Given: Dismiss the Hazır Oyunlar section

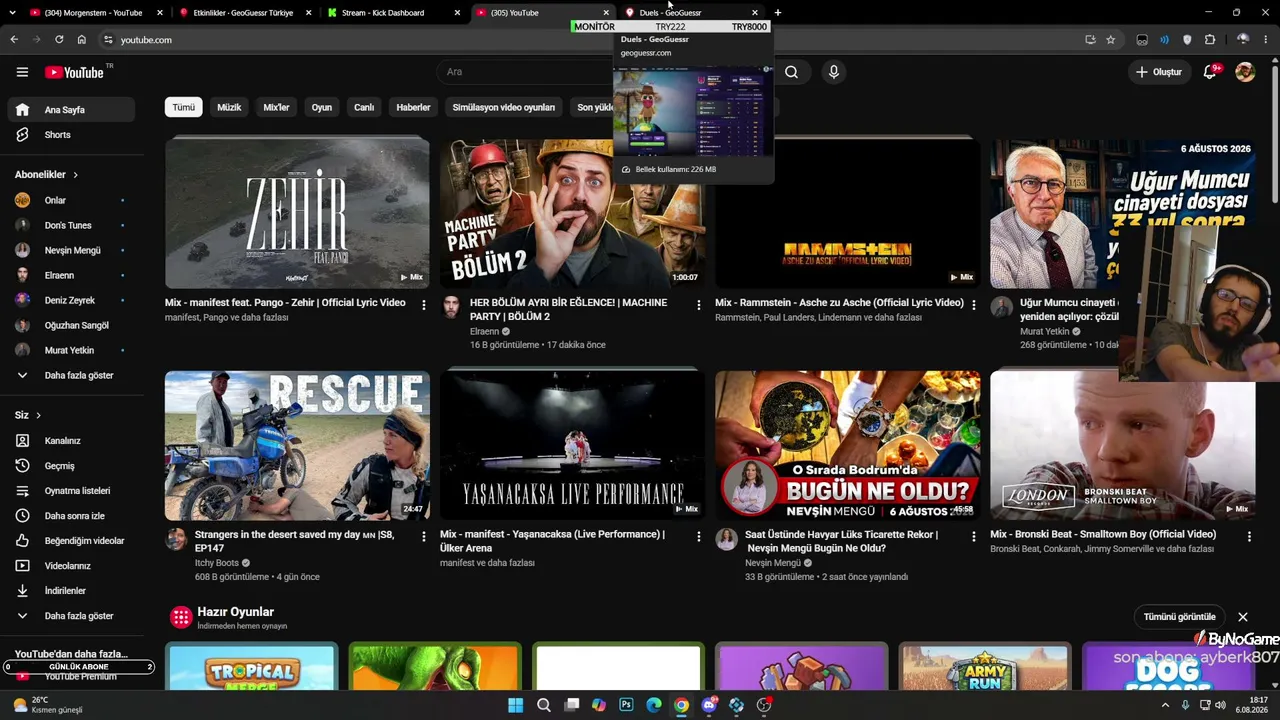Looking at the screenshot, I should [1243, 617].
